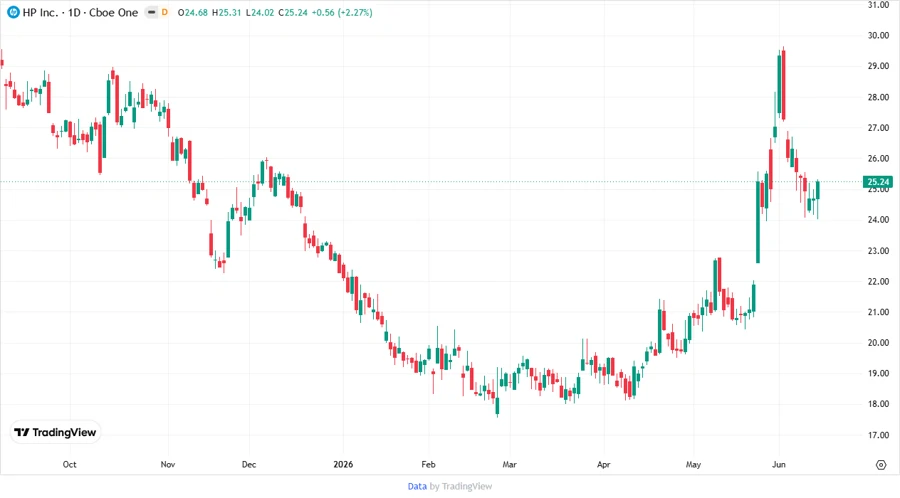
Task: Click the 2026 label on time axis
Action: (343, 464)
